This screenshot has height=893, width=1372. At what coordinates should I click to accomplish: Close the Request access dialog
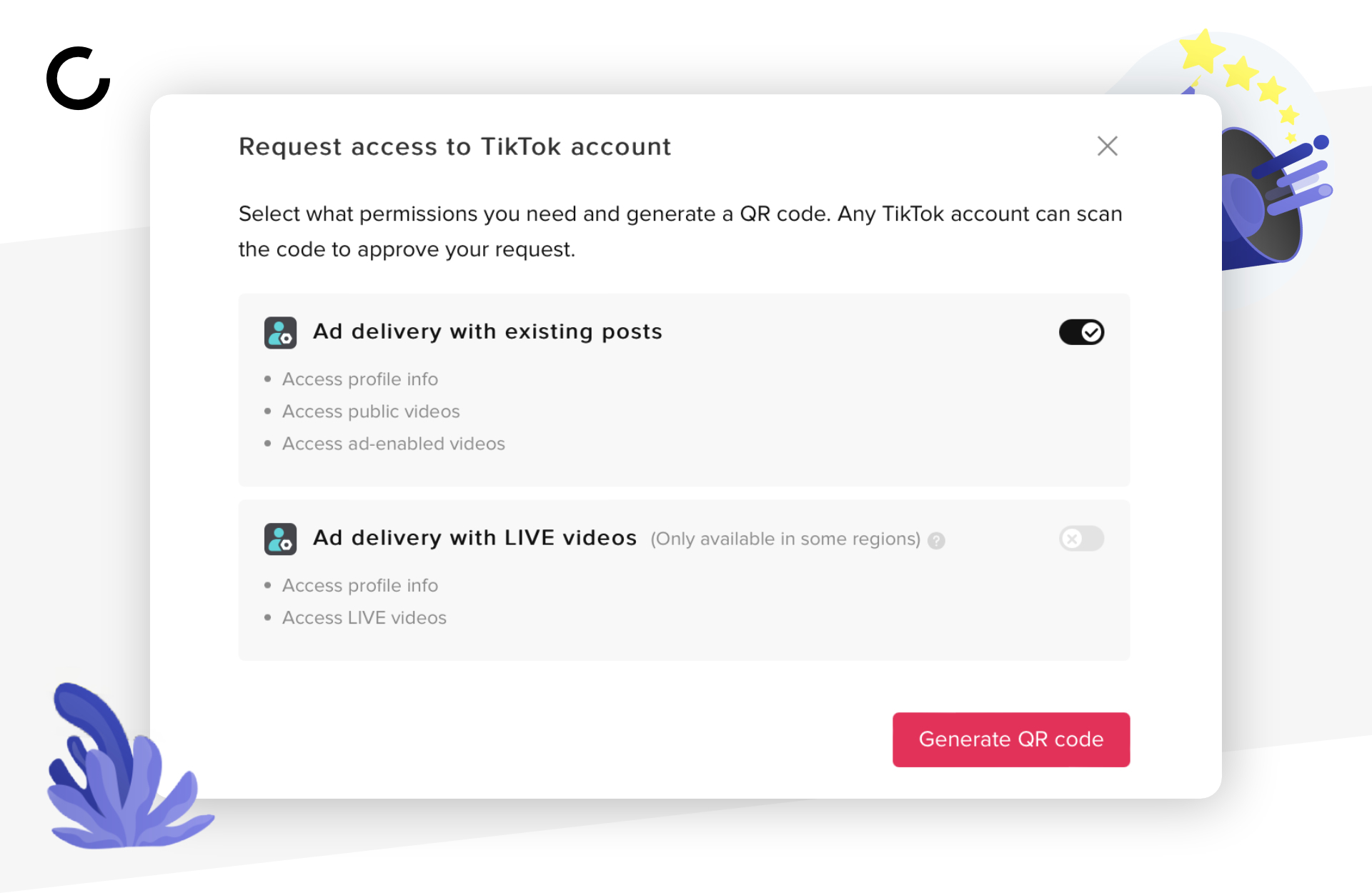tap(1107, 146)
